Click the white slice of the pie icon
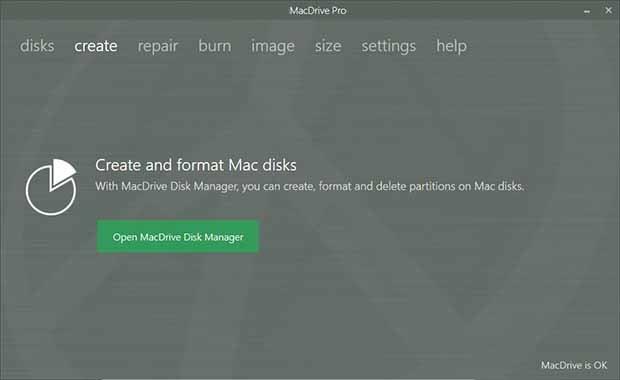Viewport: 620px width, 380px height. 62,172
